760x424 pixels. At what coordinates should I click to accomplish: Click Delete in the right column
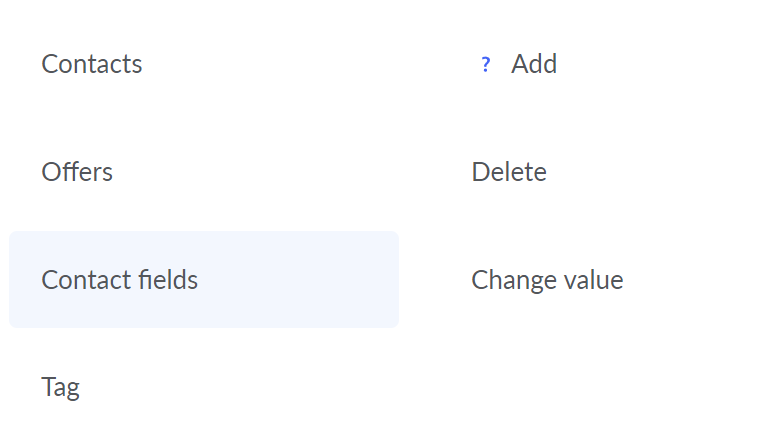(509, 172)
